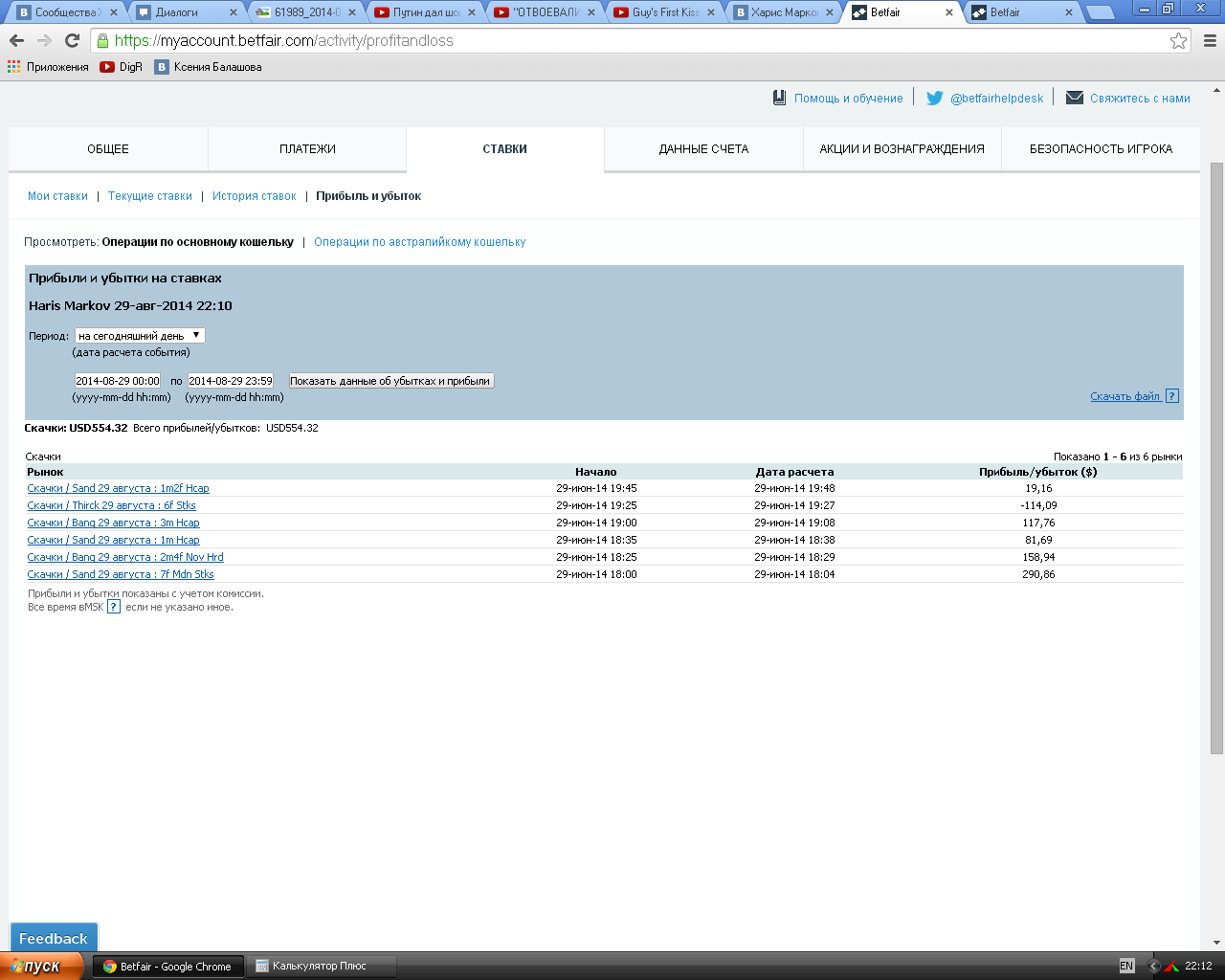Switch to the Сообщества browser tab
1225x980 pixels.
[x=67, y=12]
